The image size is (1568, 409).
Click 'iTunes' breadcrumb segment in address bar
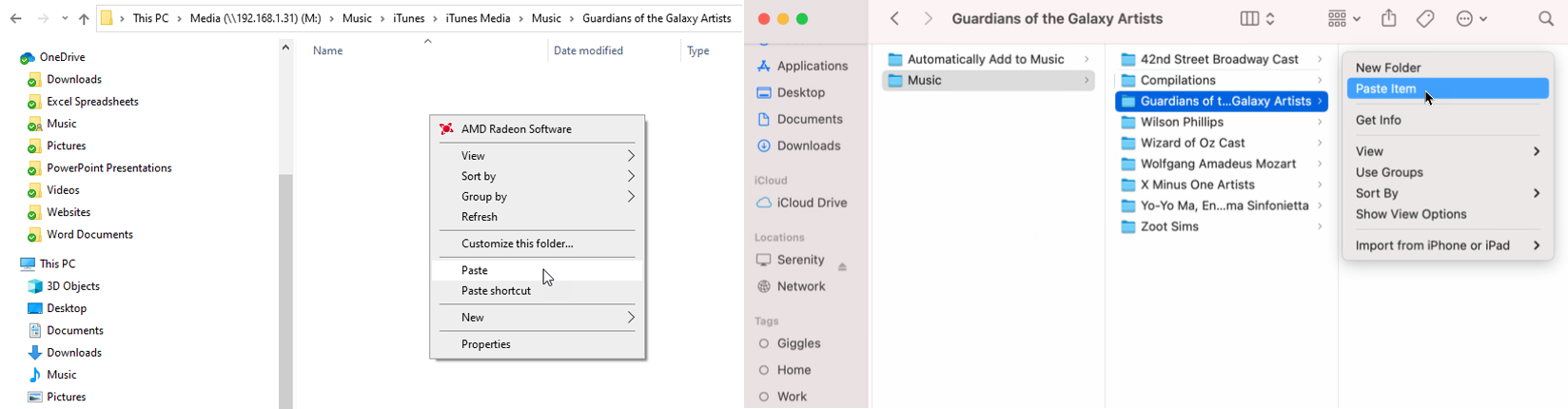409,18
